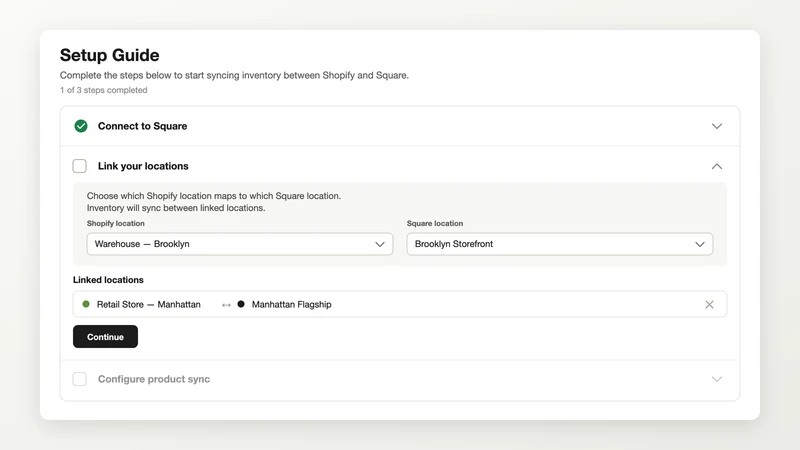
Task: Select the Connect to Square step title
Action: pyautogui.click(x=142, y=126)
